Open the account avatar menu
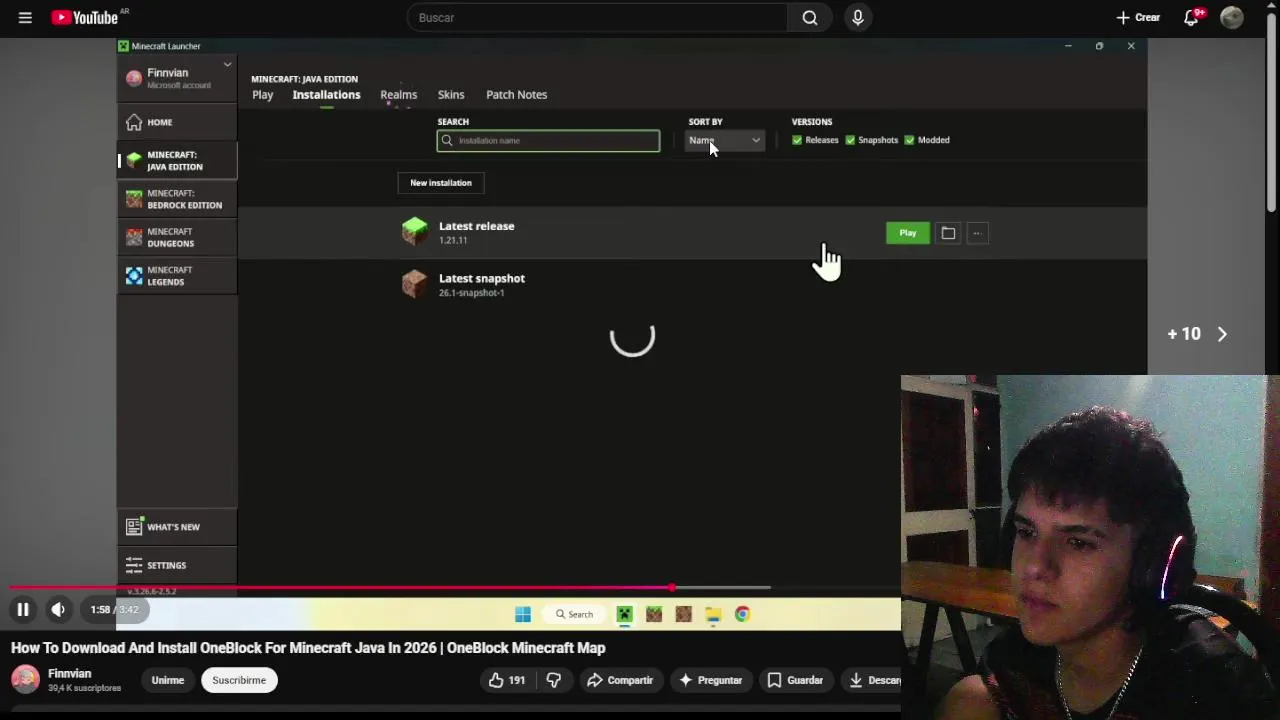 tap(1232, 17)
